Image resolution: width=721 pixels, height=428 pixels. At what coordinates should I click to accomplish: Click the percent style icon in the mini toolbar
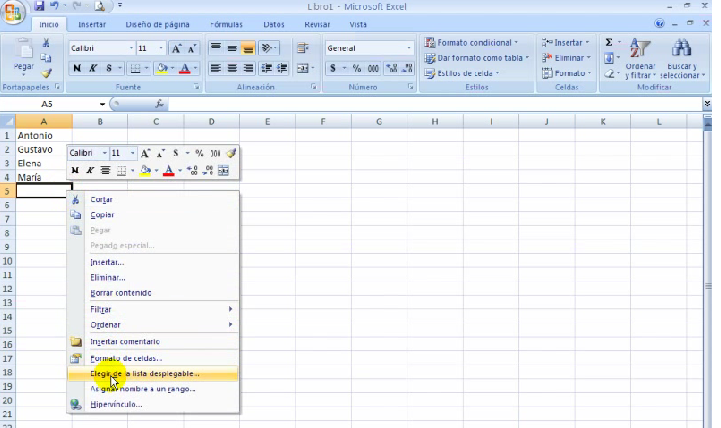pos(199,153)
